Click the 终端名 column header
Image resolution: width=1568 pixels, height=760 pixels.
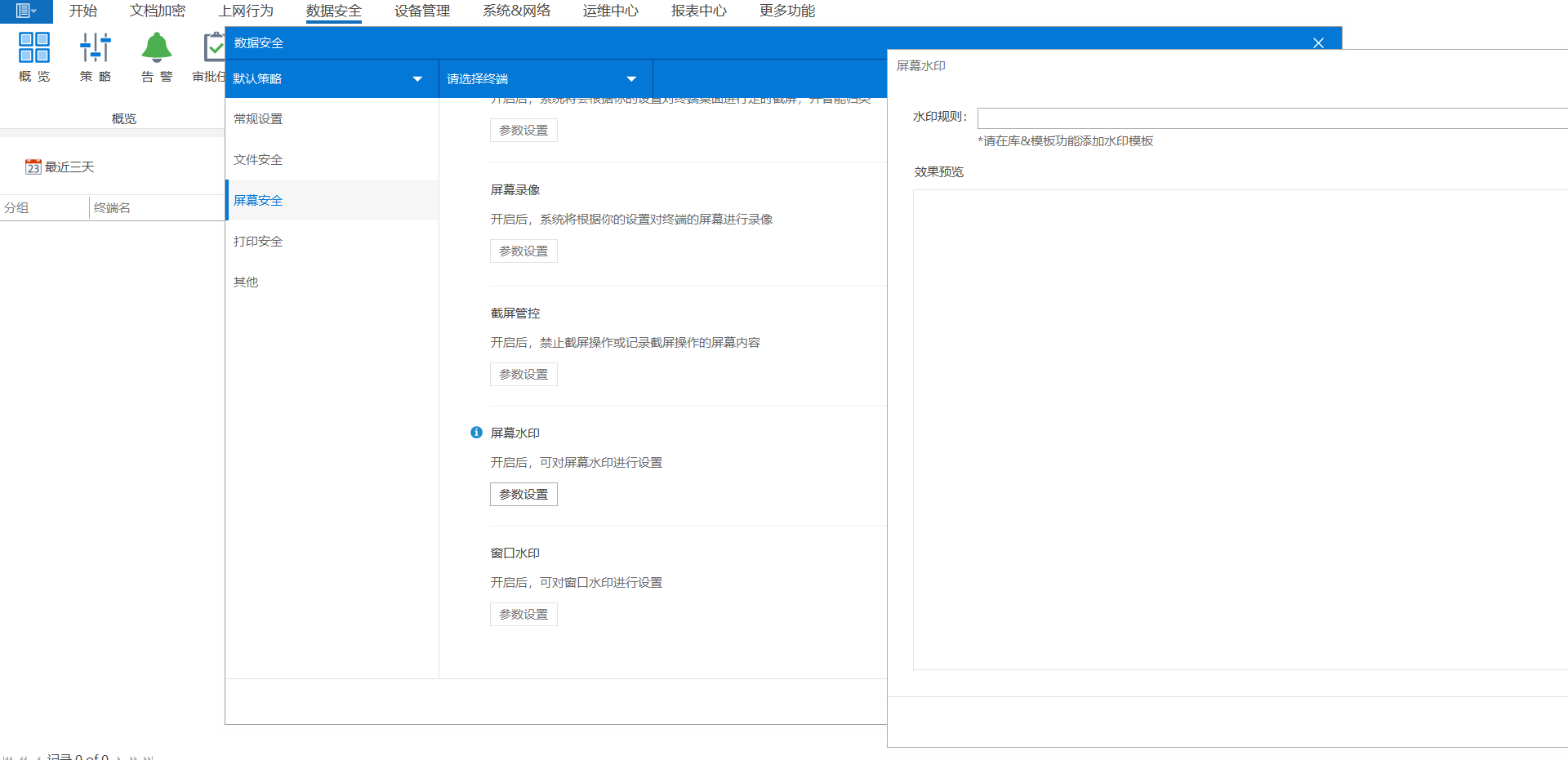pyautogui.click(x=113, y=208)
